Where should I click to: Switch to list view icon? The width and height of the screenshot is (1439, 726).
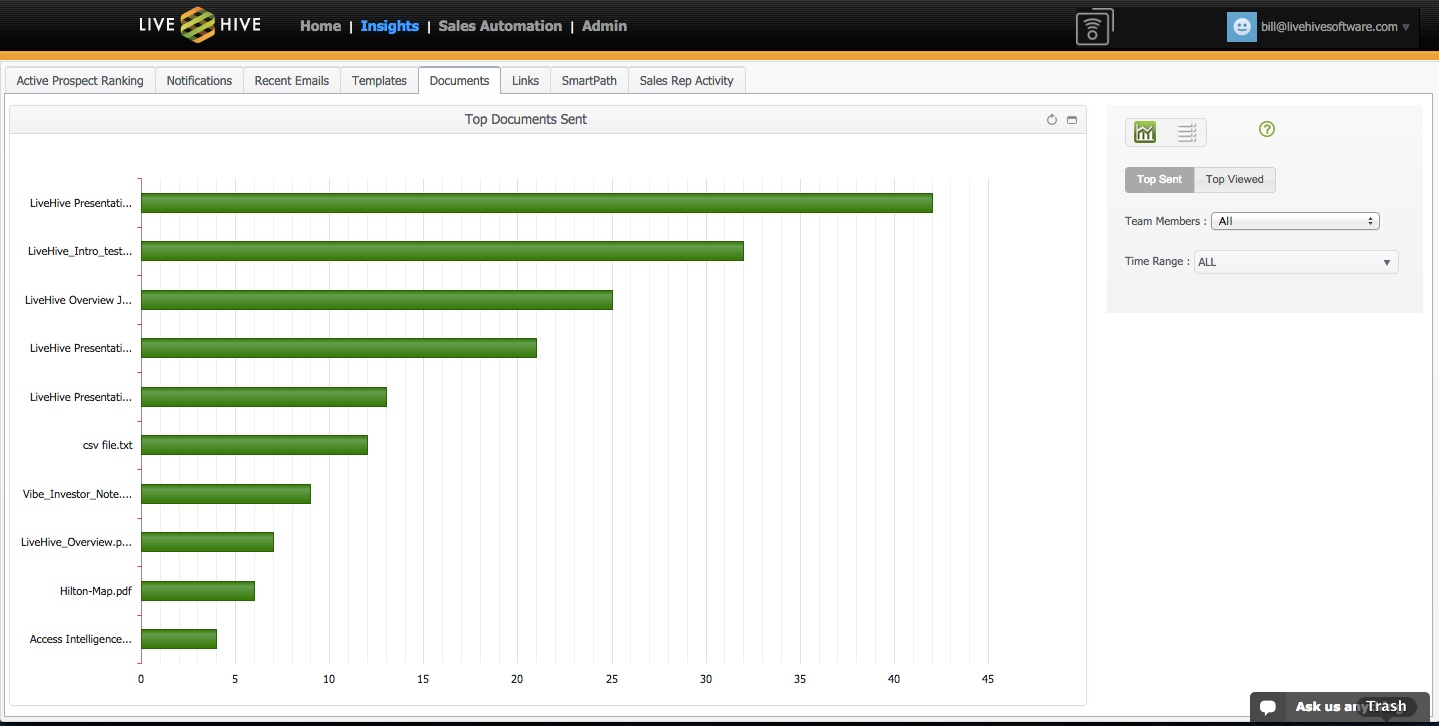coord(1186,132)
